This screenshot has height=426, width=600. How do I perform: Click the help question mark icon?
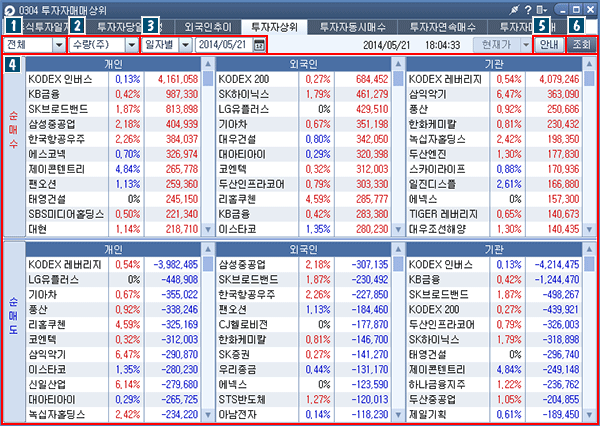tap(528, 10)
